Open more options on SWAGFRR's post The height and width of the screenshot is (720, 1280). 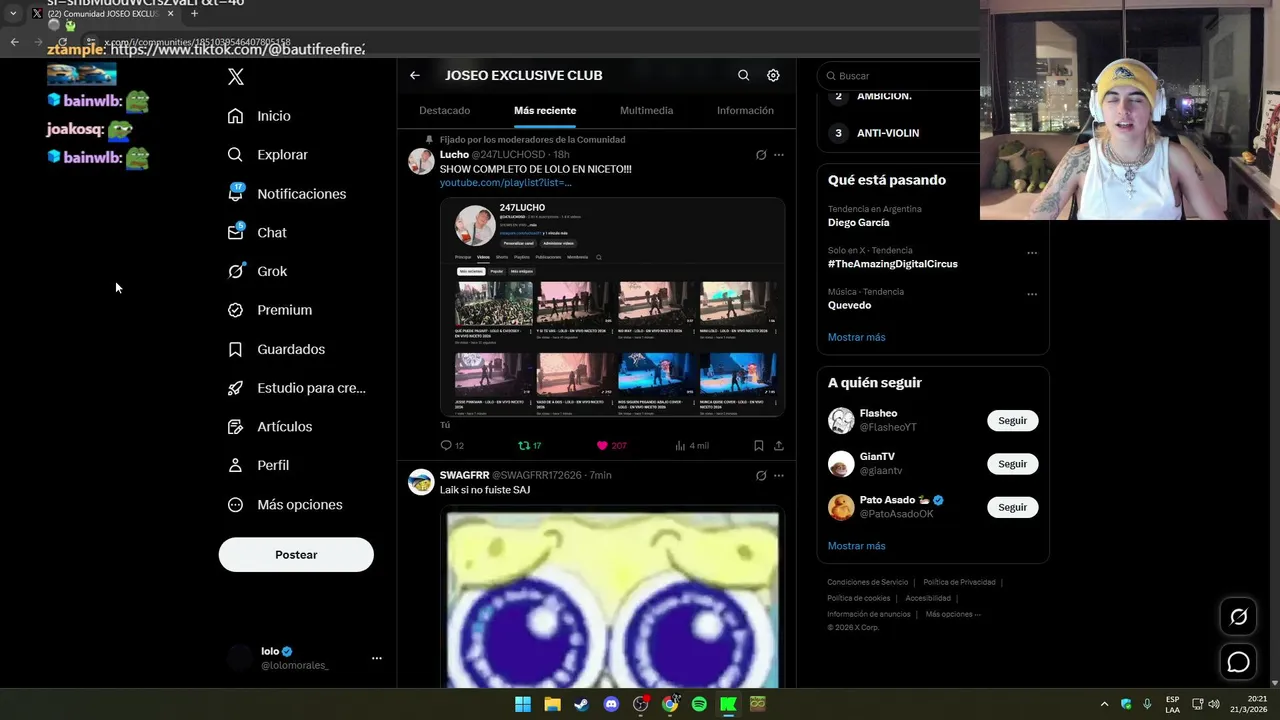pyautogui.click(x=779, y=475)
